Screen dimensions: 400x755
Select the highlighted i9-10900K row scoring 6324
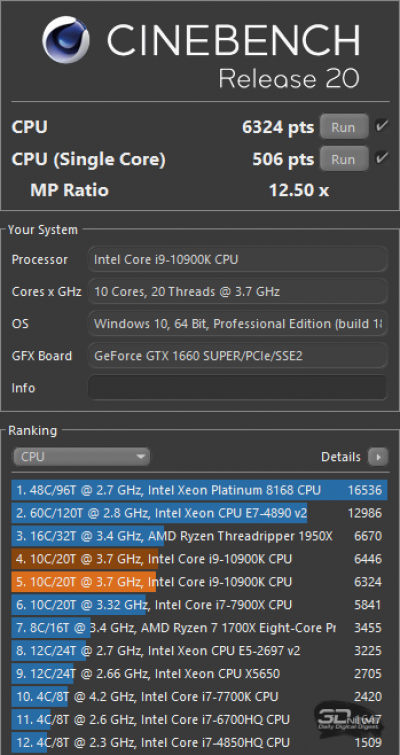click(199, 582)
